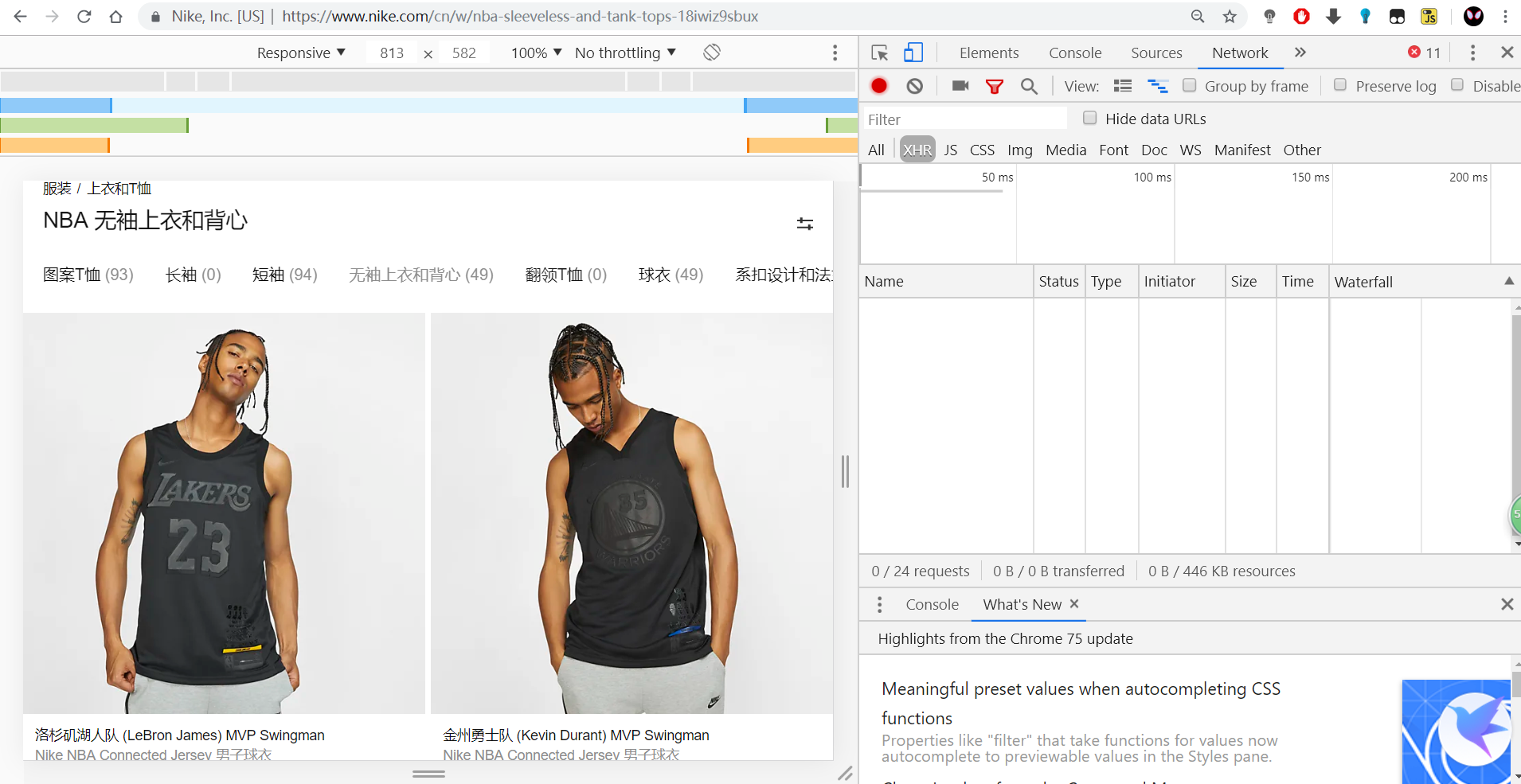Switch to the Elements tab
The image size is (1521, 784).
[x=988, y=53]
